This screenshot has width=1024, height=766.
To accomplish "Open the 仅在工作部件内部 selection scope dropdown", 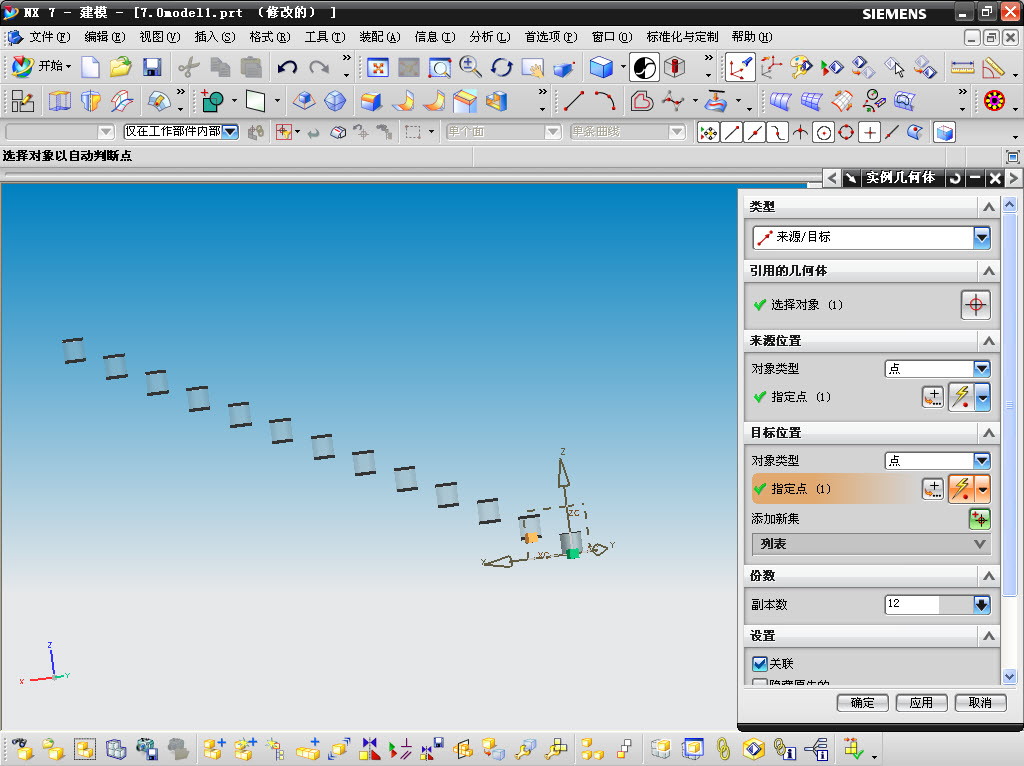I will (230, 132).
